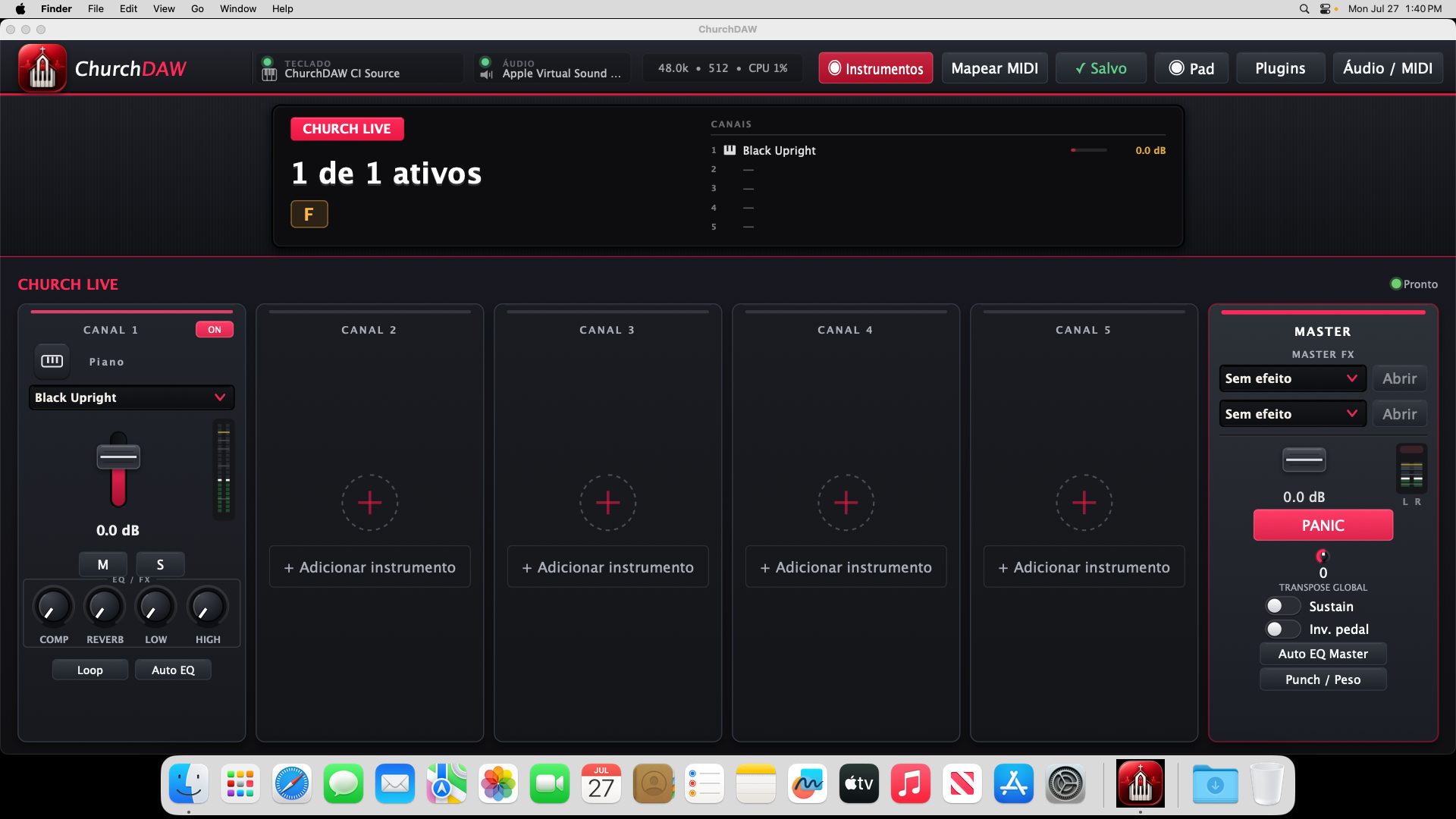Open Messages from the Dock
This screenshot has height=819, width=1456.
tap(344, 784)
